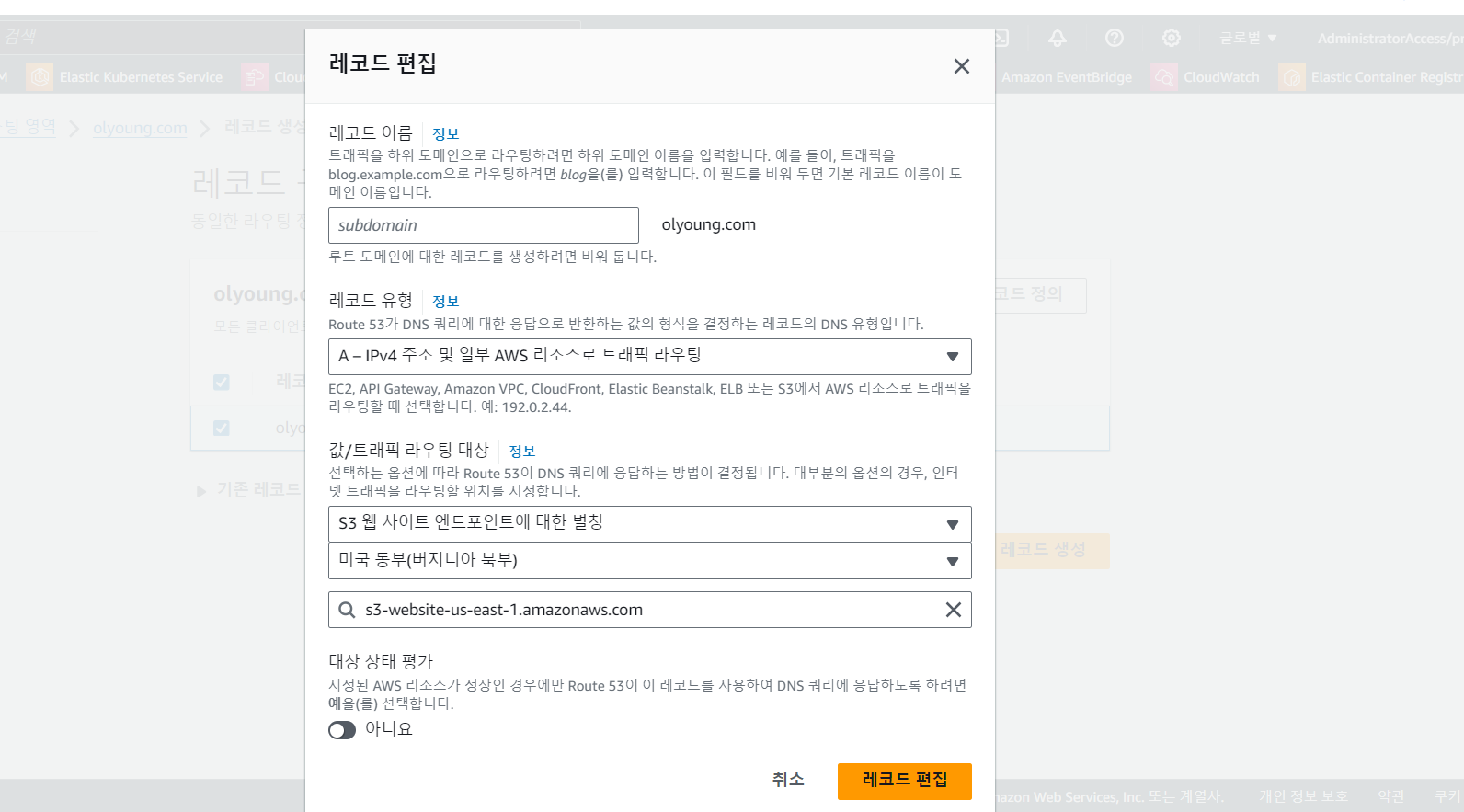Open the settings gear icon in top bar
The width and height of the screenshot is (1464, 812).
pos(1172,38)
